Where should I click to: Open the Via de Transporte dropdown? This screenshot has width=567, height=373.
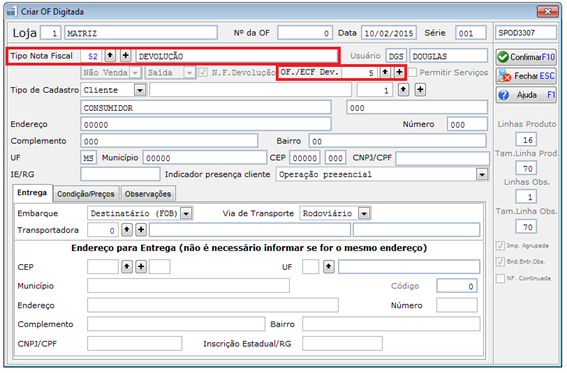364,214
